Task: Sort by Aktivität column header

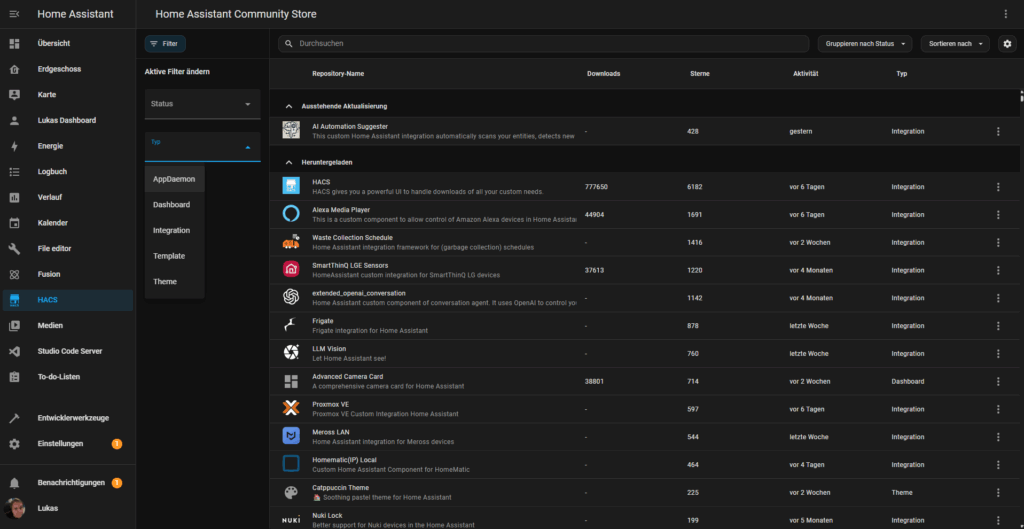Action: [805, 74]
